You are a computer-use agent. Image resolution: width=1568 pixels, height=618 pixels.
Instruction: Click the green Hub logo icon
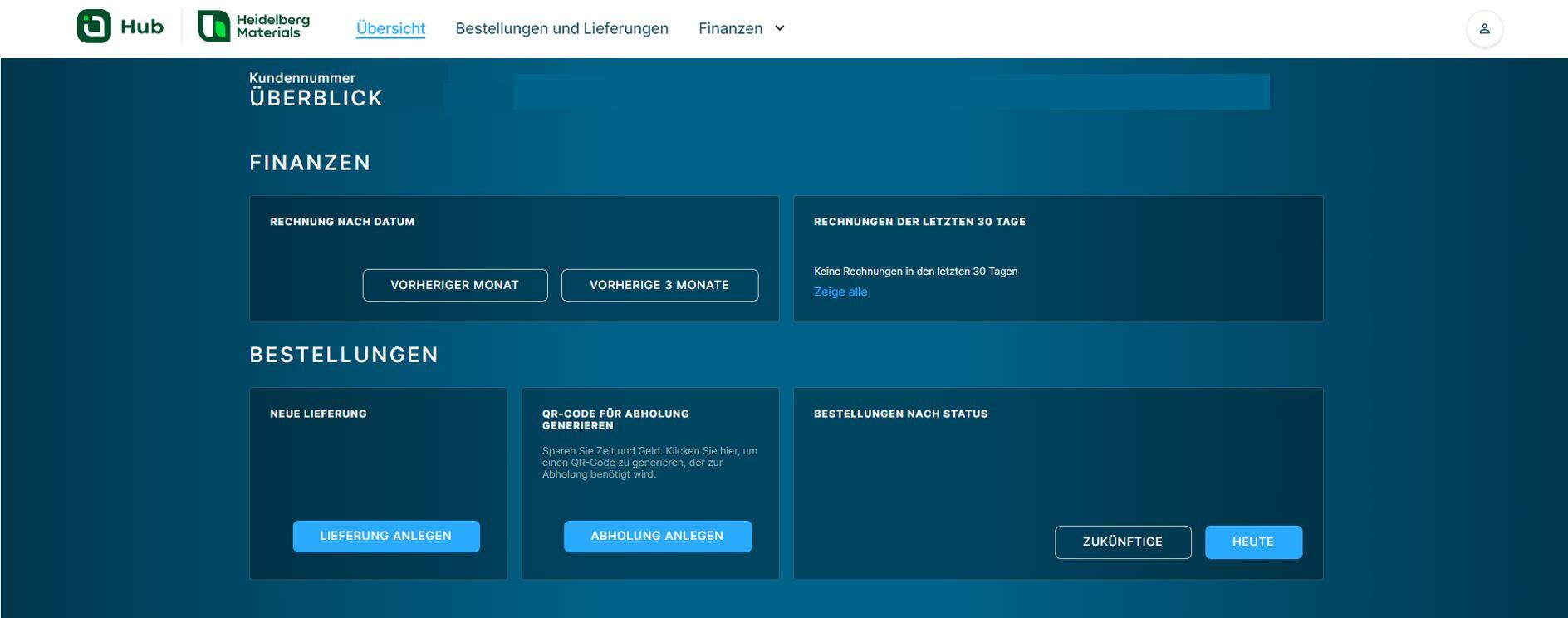(94, 27)
